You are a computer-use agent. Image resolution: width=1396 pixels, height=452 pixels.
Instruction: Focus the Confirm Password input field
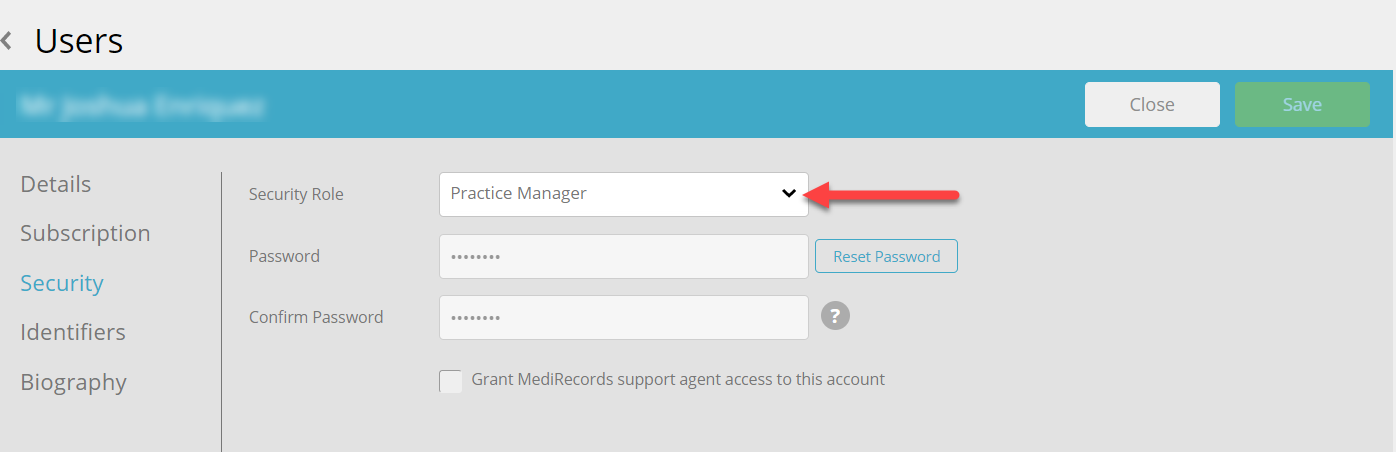click(623, 317)
